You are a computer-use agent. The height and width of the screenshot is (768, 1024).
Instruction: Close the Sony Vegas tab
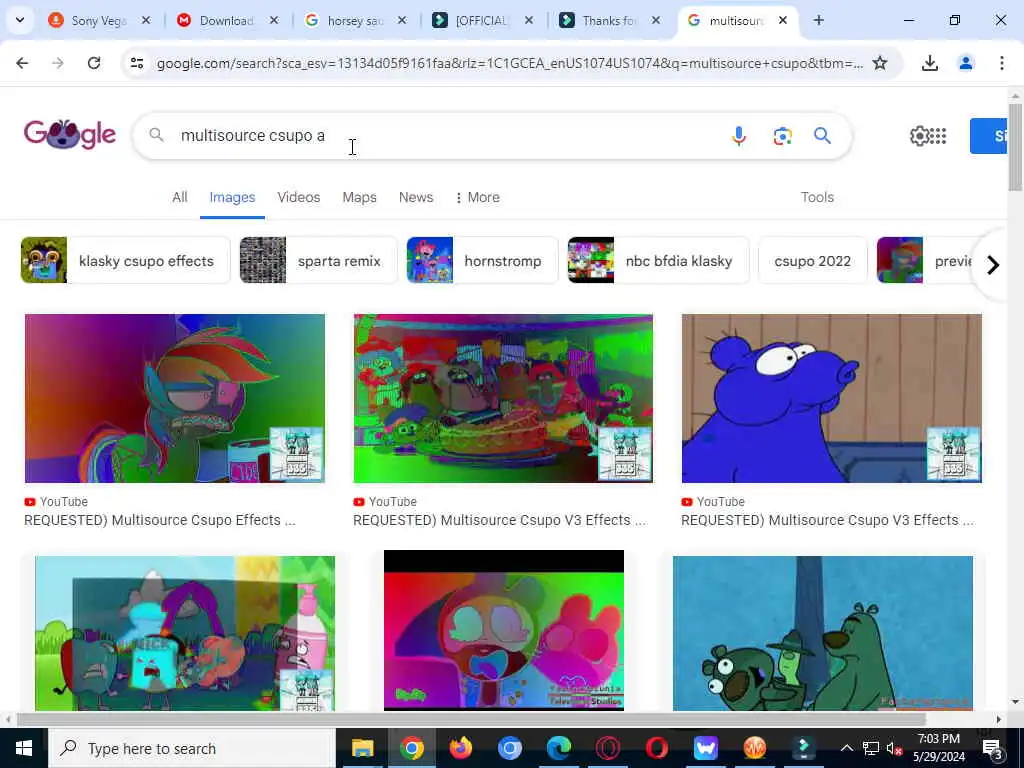[x=146, y=20]
